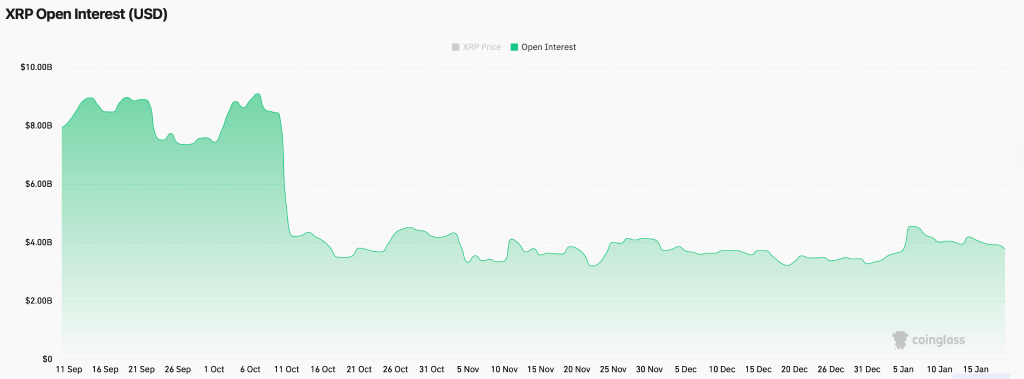Click the chart title XRP Open Interest (USD)

[x=87, y=15]
